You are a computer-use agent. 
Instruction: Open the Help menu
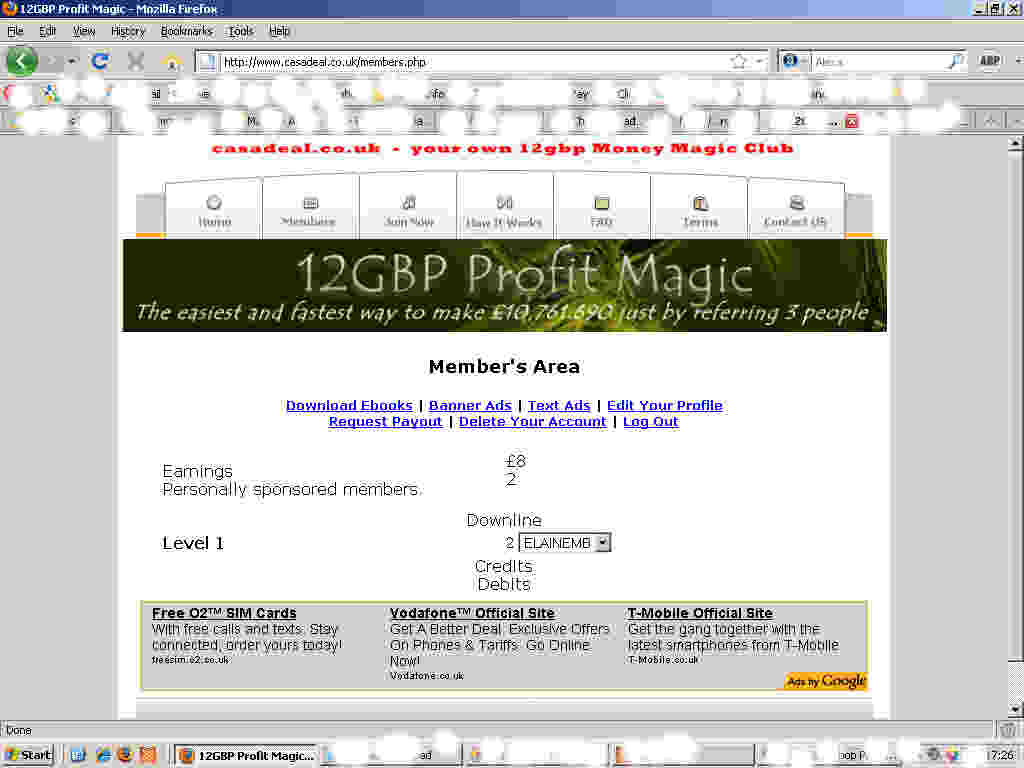point(279,31)
